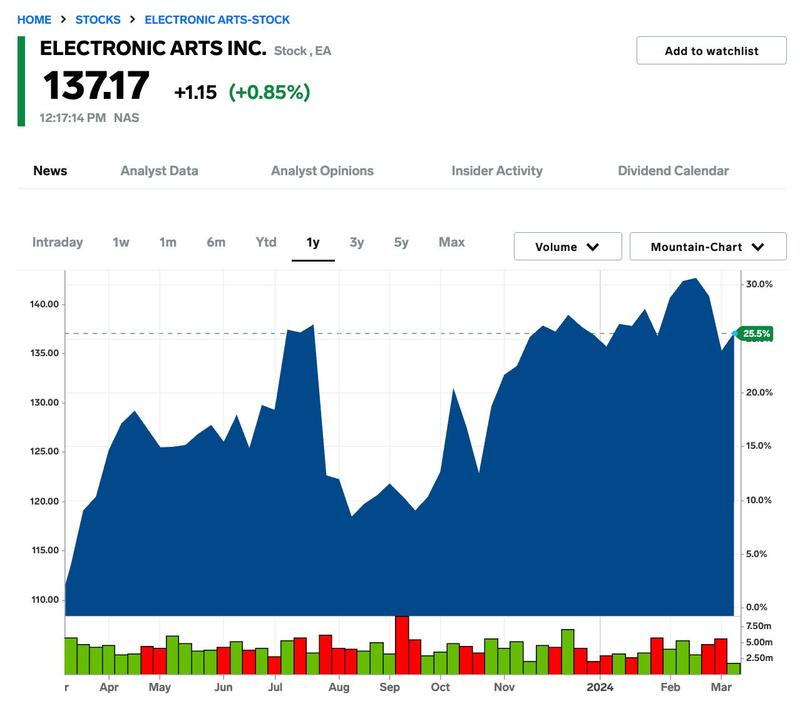This screenshot has height=711, width=800.
Task: Click the 5.00m volume axis label
Action: coord(759,642)
